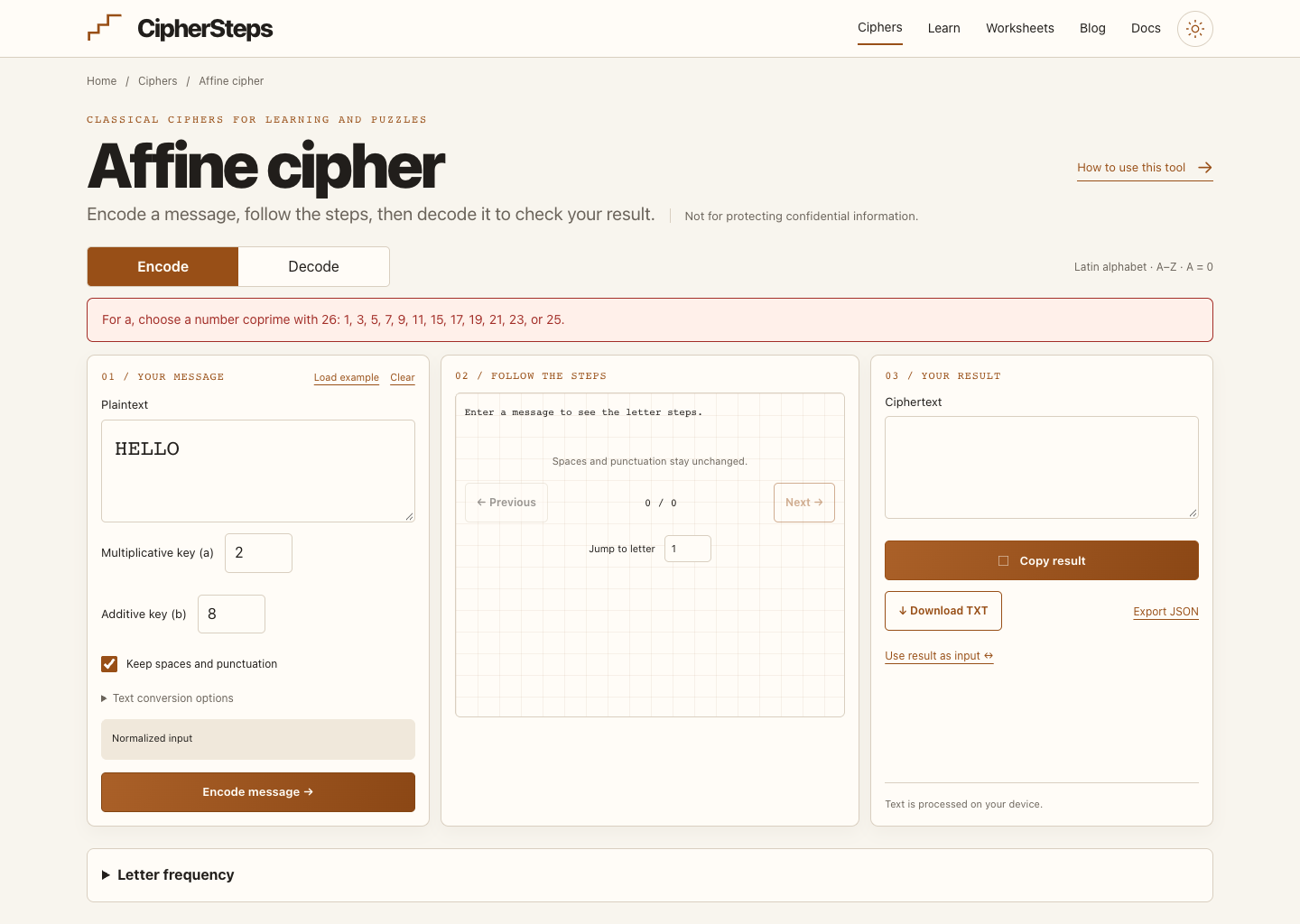The width and height of the screenshot is (1300, 924).
Task: Click into the Ciphertext textarea
Action: pos(1042,467)
